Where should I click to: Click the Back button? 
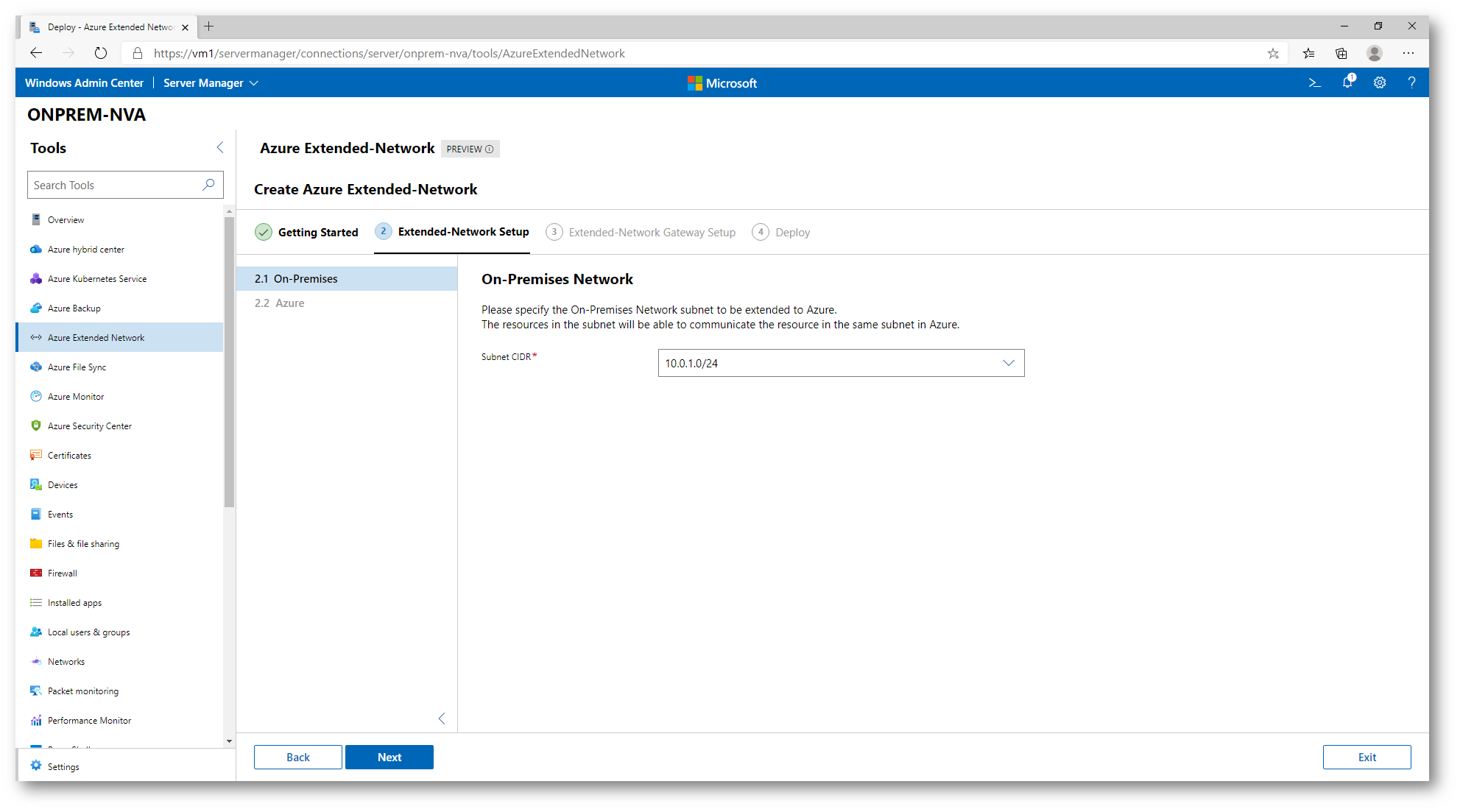298,757
